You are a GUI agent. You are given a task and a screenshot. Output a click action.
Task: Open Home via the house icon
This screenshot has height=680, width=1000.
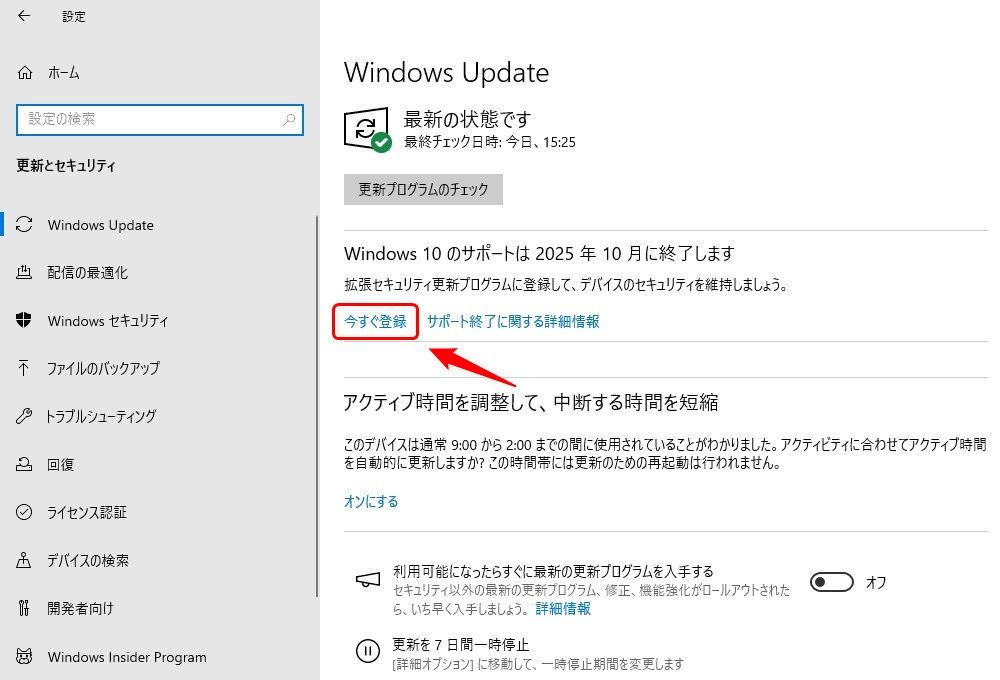(25, 73)
